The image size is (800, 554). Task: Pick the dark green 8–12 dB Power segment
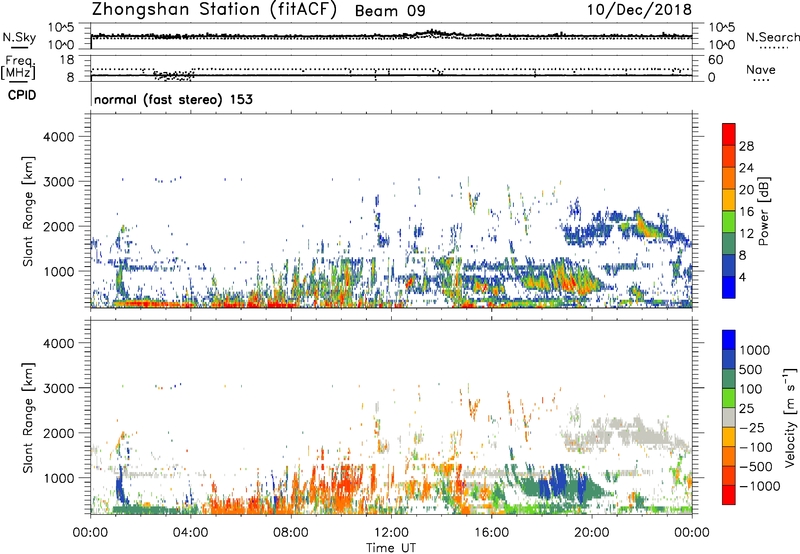coord(729,243)
